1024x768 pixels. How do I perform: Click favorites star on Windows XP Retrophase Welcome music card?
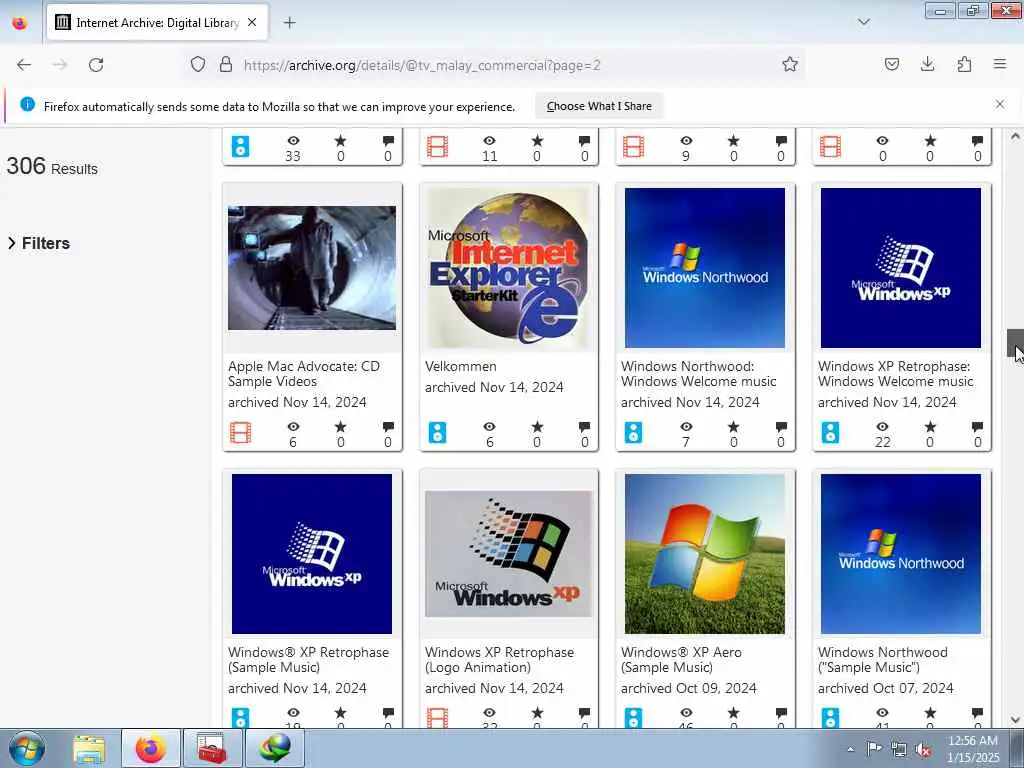tap(930, 426)
